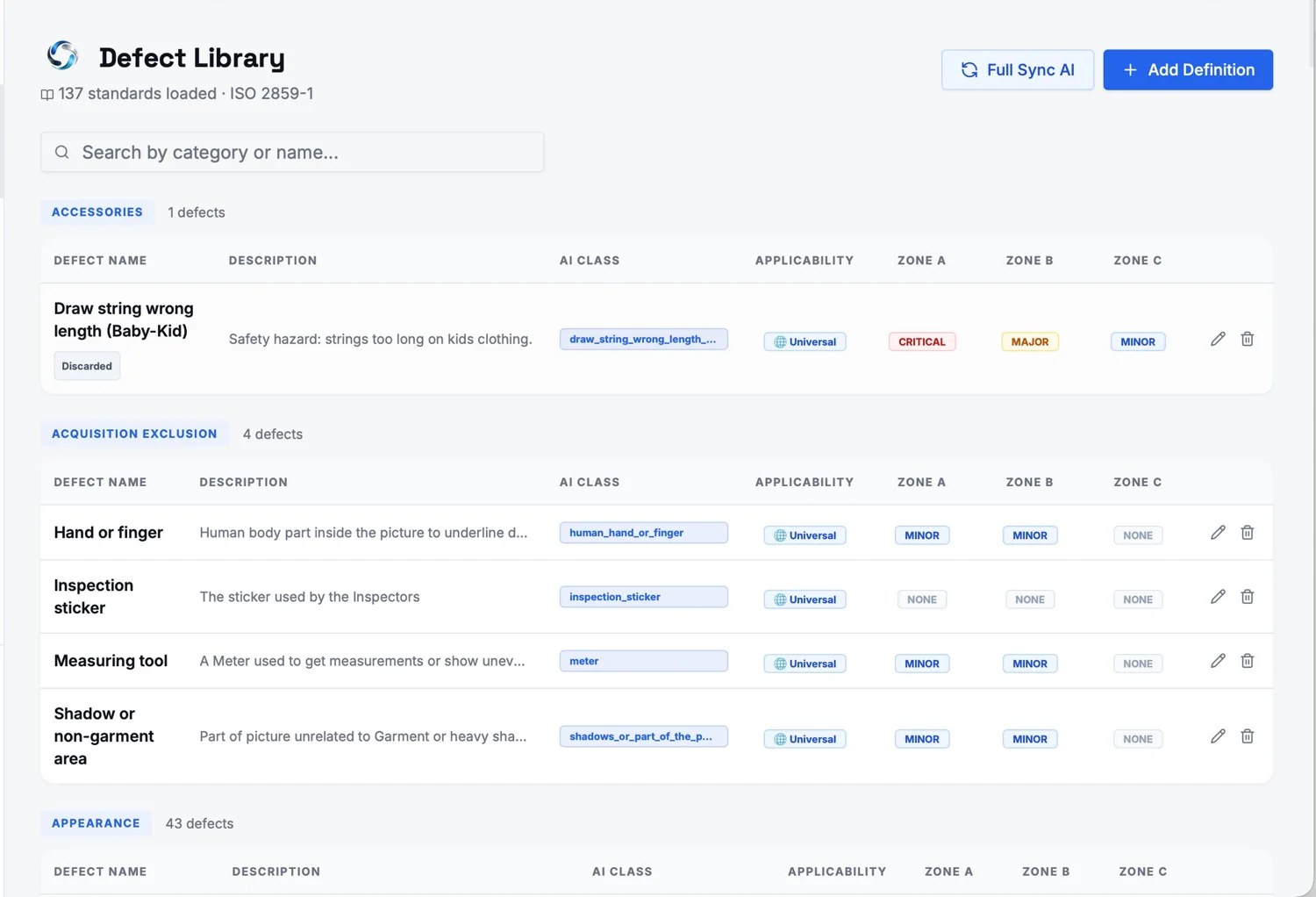The width and height of the screenshot is (1316, 897).
Task: Edit the Hand or finger defect
Action: (1218, 532)
